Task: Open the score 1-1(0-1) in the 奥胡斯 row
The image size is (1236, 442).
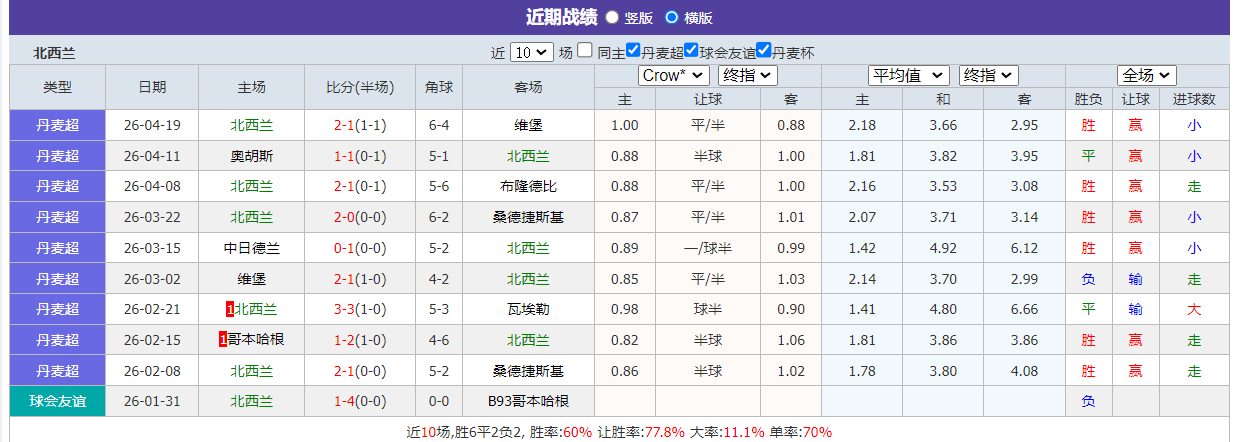Action: pos(360,156)
